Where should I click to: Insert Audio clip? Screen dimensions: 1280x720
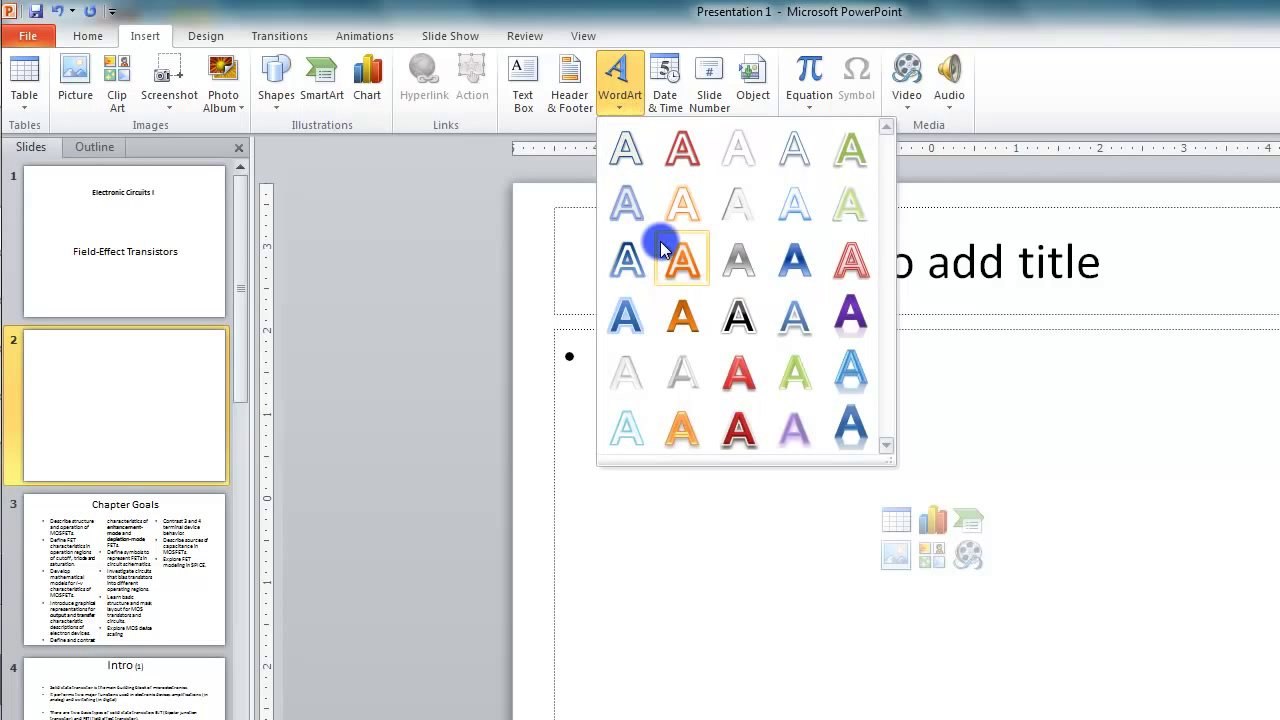pos(949,84)
